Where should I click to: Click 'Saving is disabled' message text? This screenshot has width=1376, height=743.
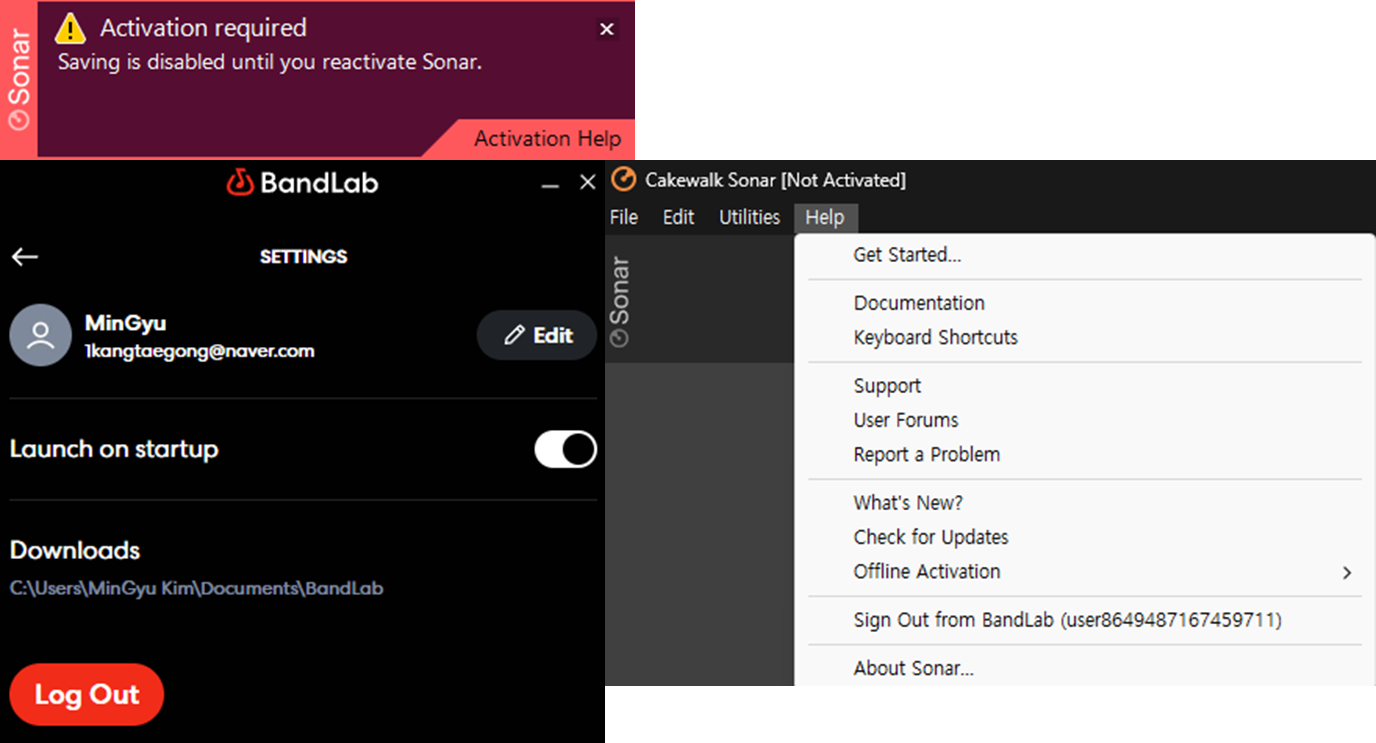[x=270, y=62]
